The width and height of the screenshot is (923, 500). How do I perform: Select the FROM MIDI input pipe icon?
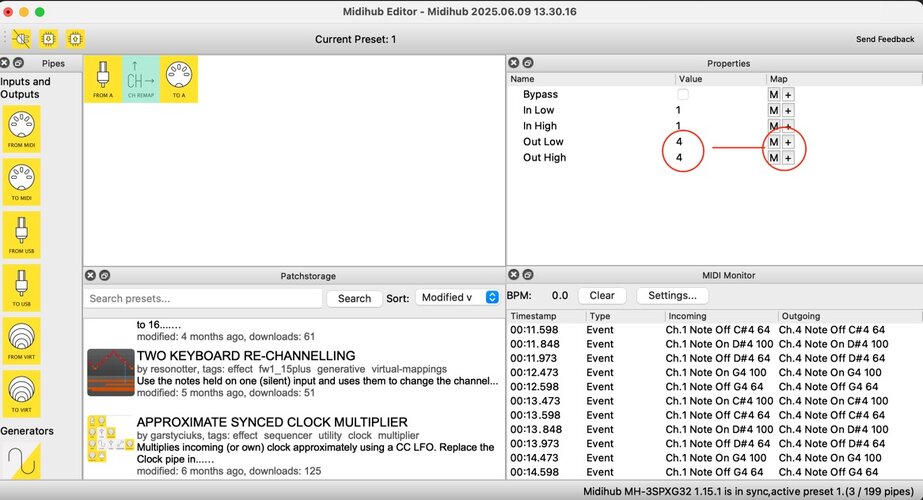click(x=21, y=129)
